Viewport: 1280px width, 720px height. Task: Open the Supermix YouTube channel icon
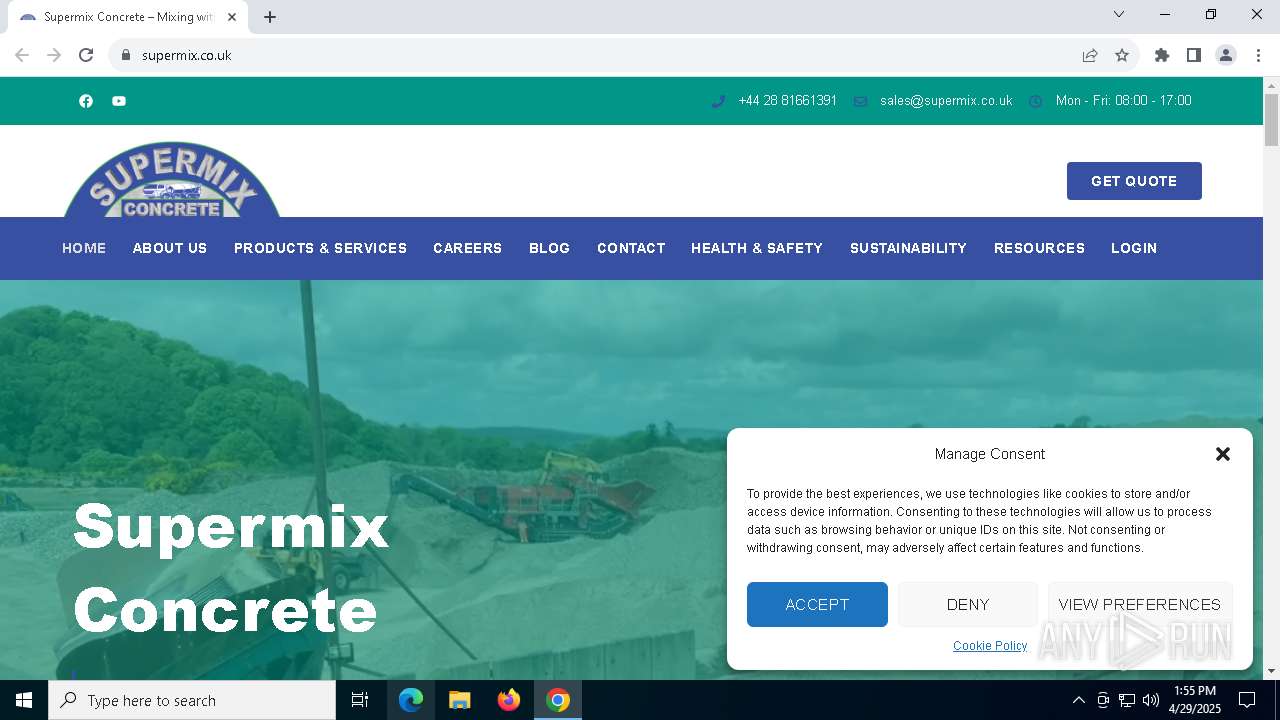pyautogui.click(x=119, y=101)
